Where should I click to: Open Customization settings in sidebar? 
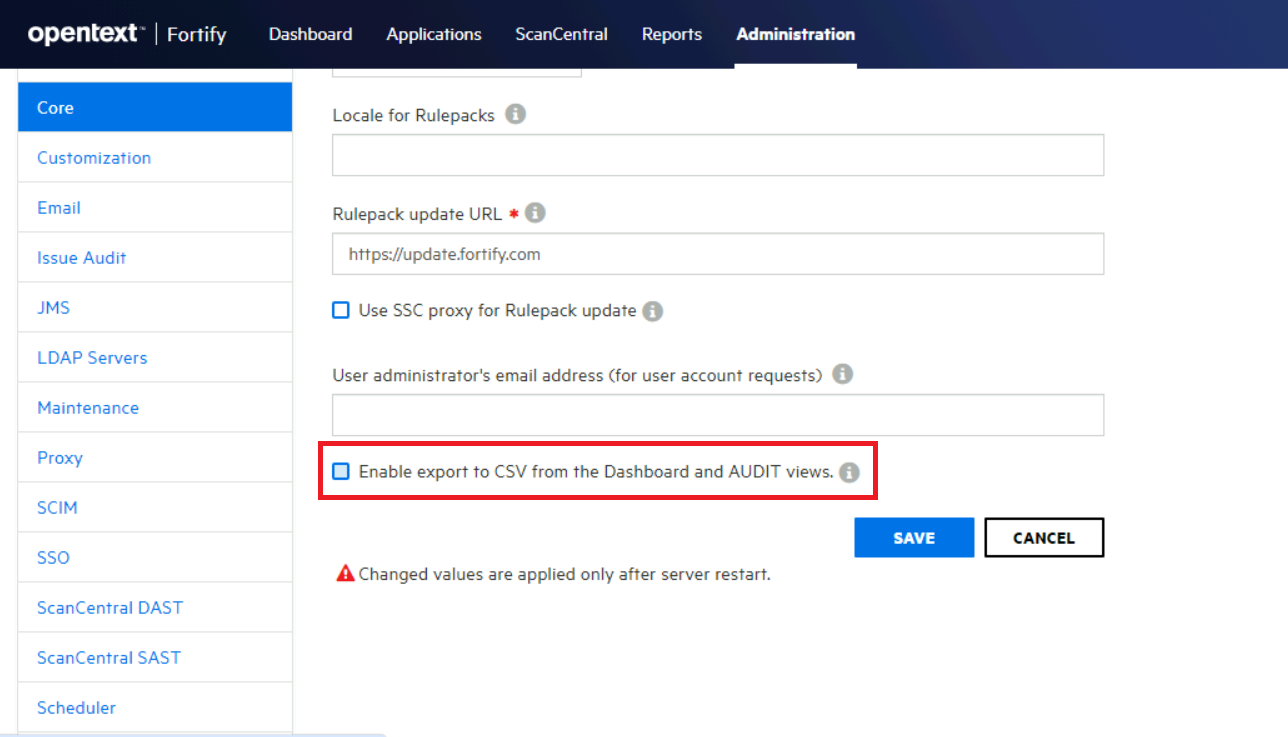[155, 157]
